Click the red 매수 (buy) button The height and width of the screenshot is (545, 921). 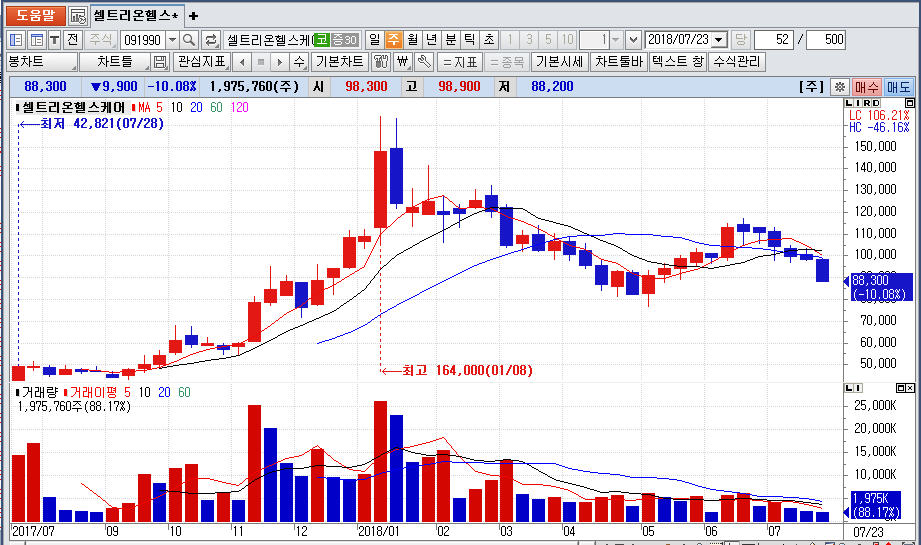867,87
